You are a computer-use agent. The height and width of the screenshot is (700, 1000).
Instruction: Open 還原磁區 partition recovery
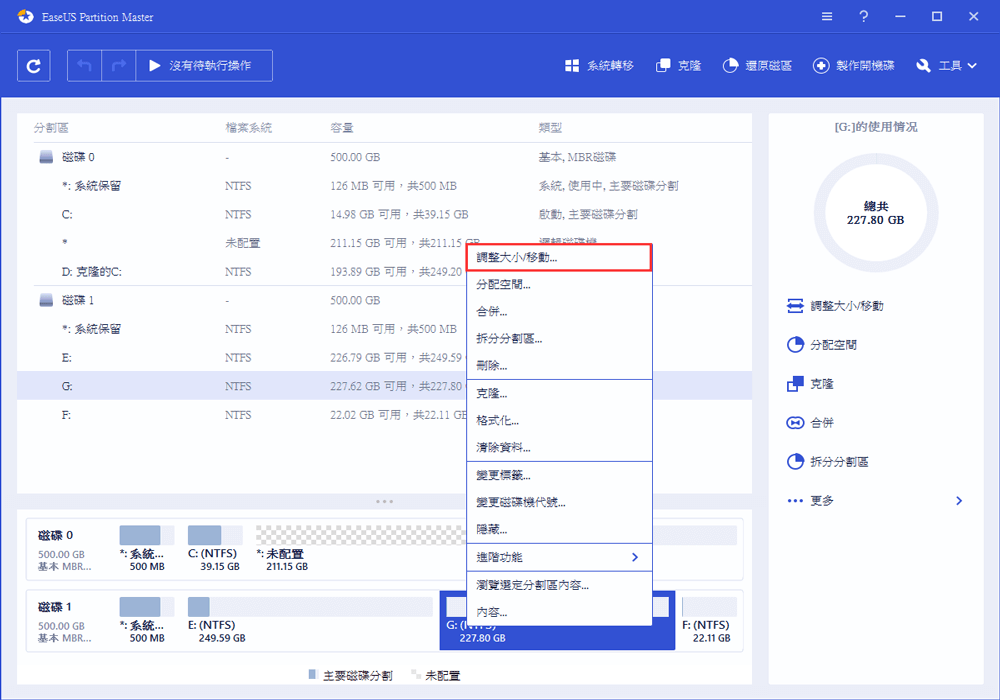click(x=757, y=66)
